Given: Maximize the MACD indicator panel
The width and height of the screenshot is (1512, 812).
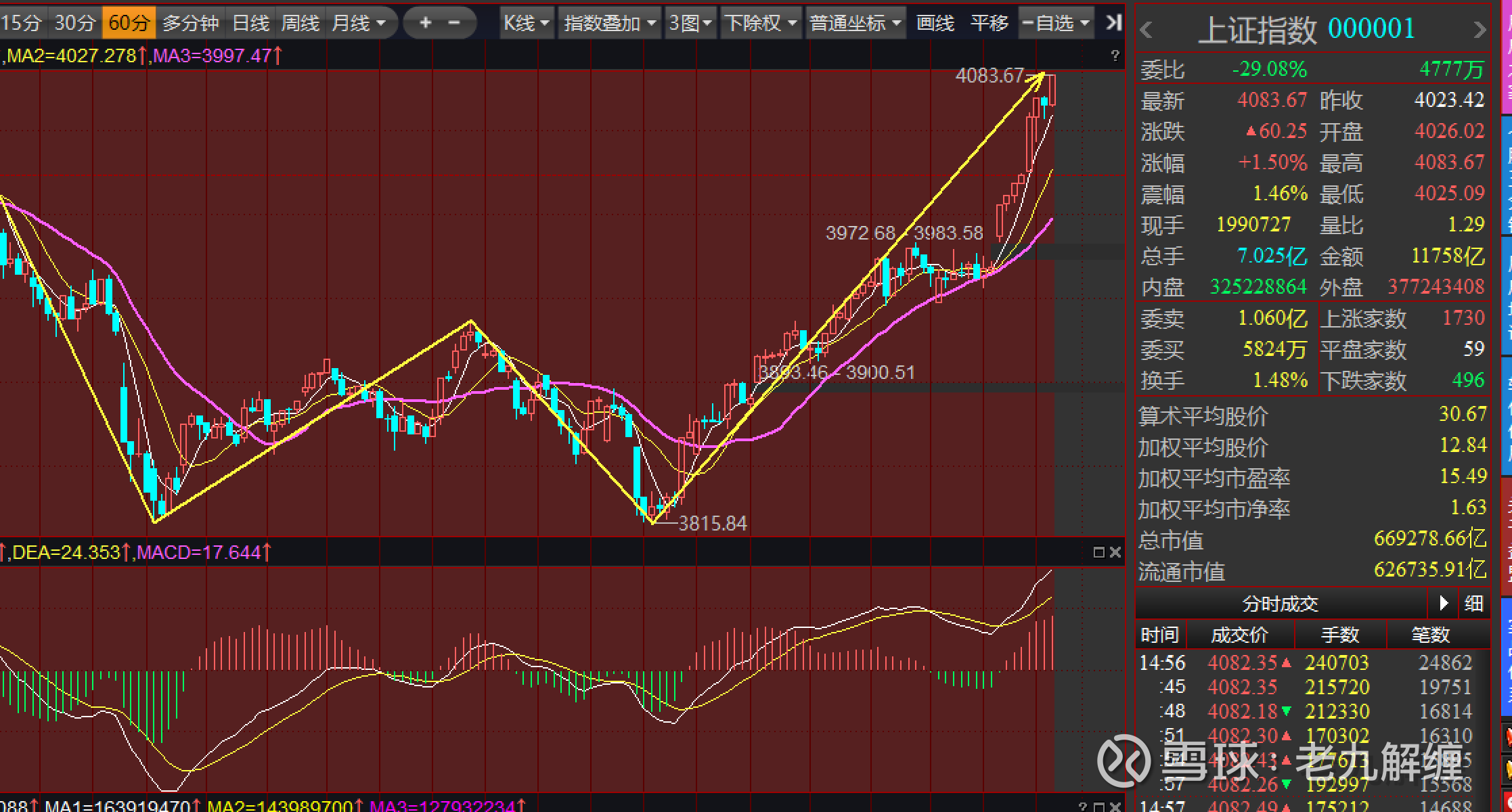Looking at the screenshot, I should coord(1098,552).
